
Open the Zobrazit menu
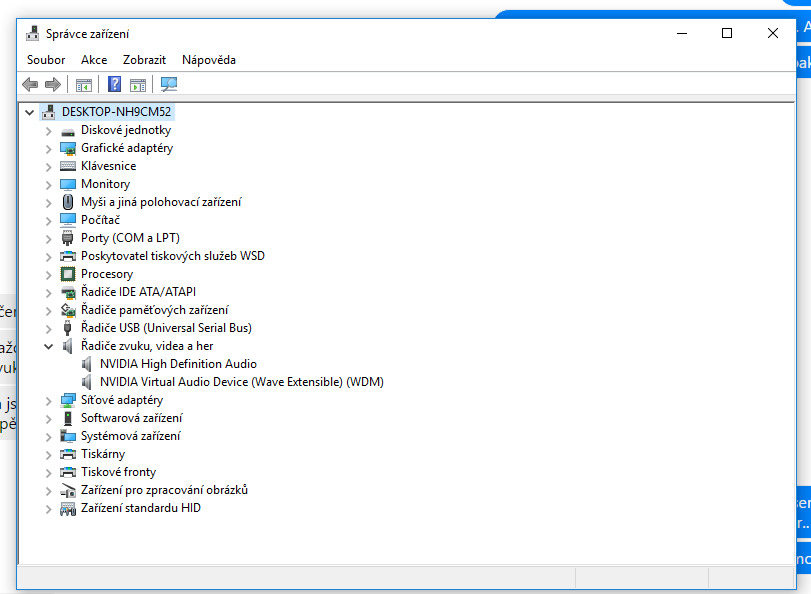click(144, 60)
